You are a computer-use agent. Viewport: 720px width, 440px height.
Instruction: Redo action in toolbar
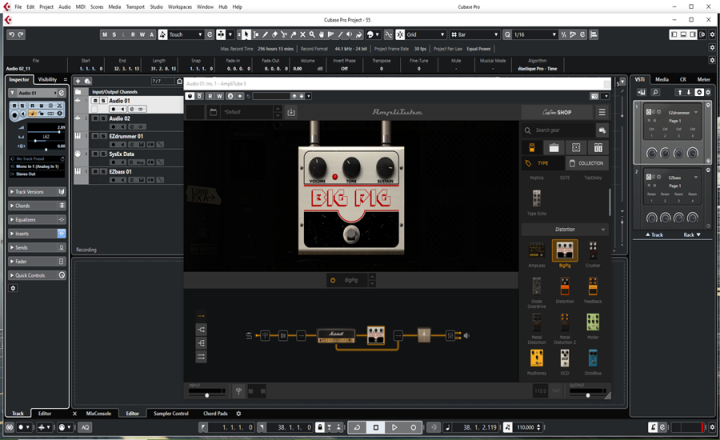coord(21,34)
